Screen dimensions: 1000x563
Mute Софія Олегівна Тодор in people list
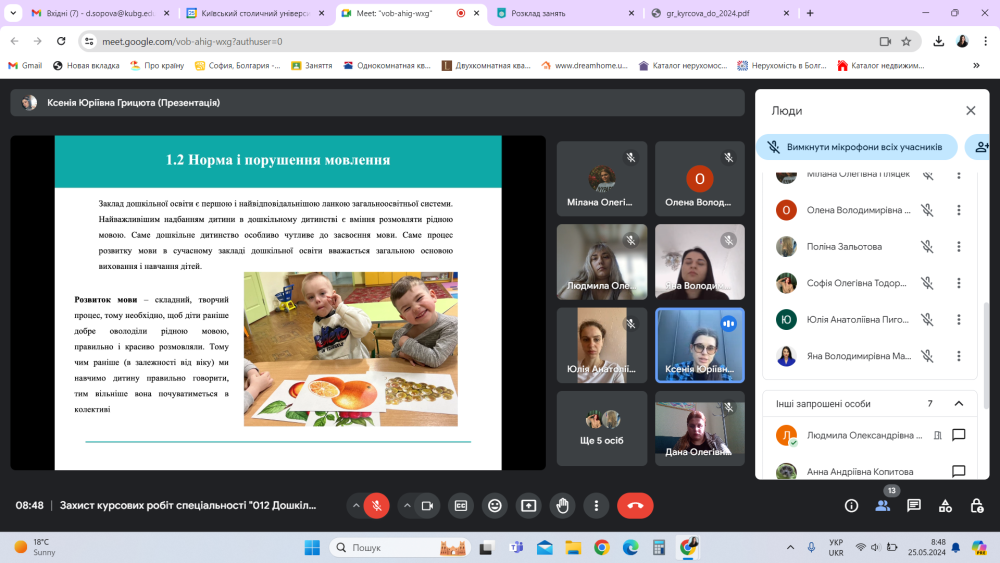click(927, 283)
